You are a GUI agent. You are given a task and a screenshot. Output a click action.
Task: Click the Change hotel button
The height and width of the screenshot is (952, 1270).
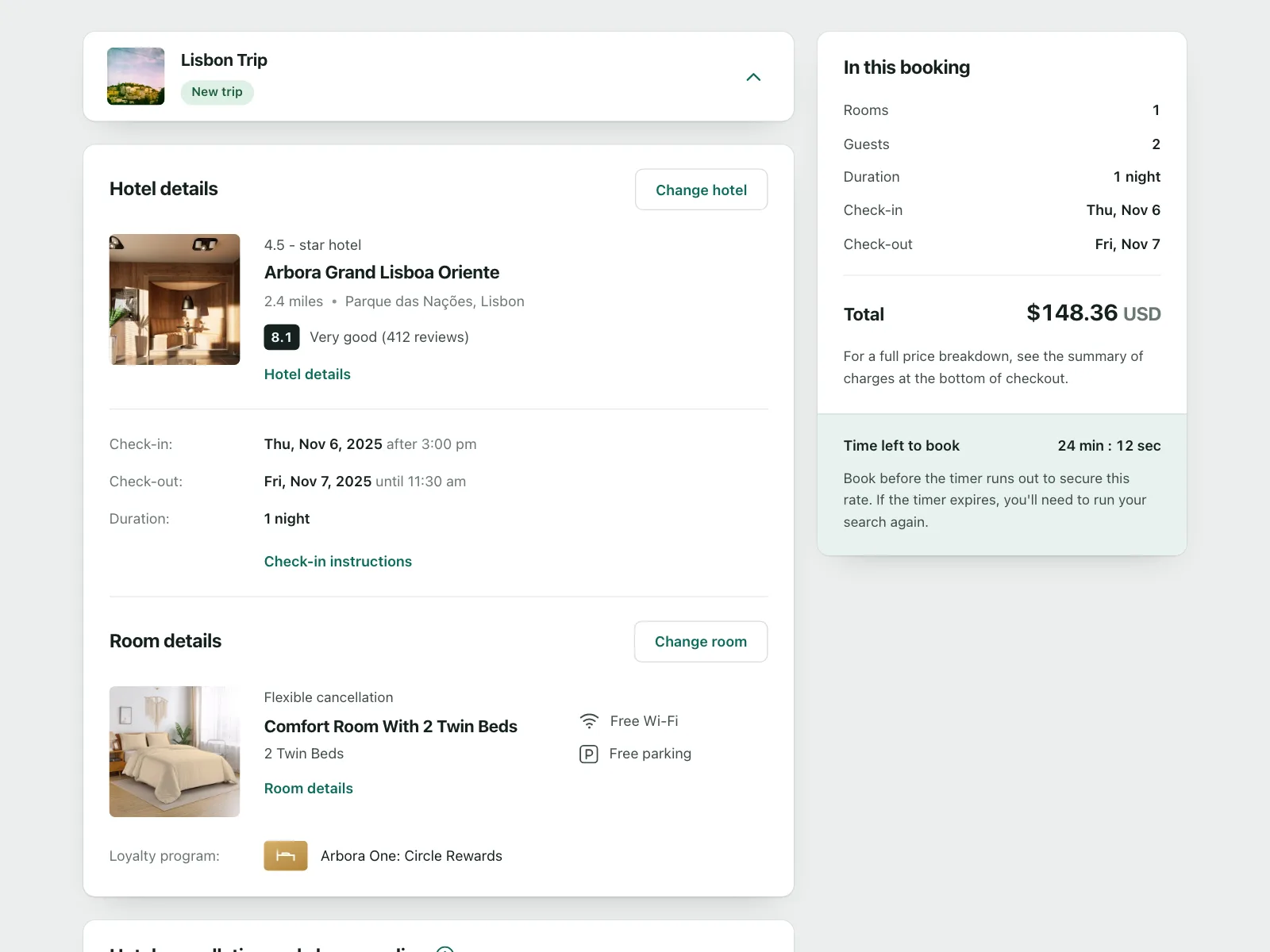(702, 190)
